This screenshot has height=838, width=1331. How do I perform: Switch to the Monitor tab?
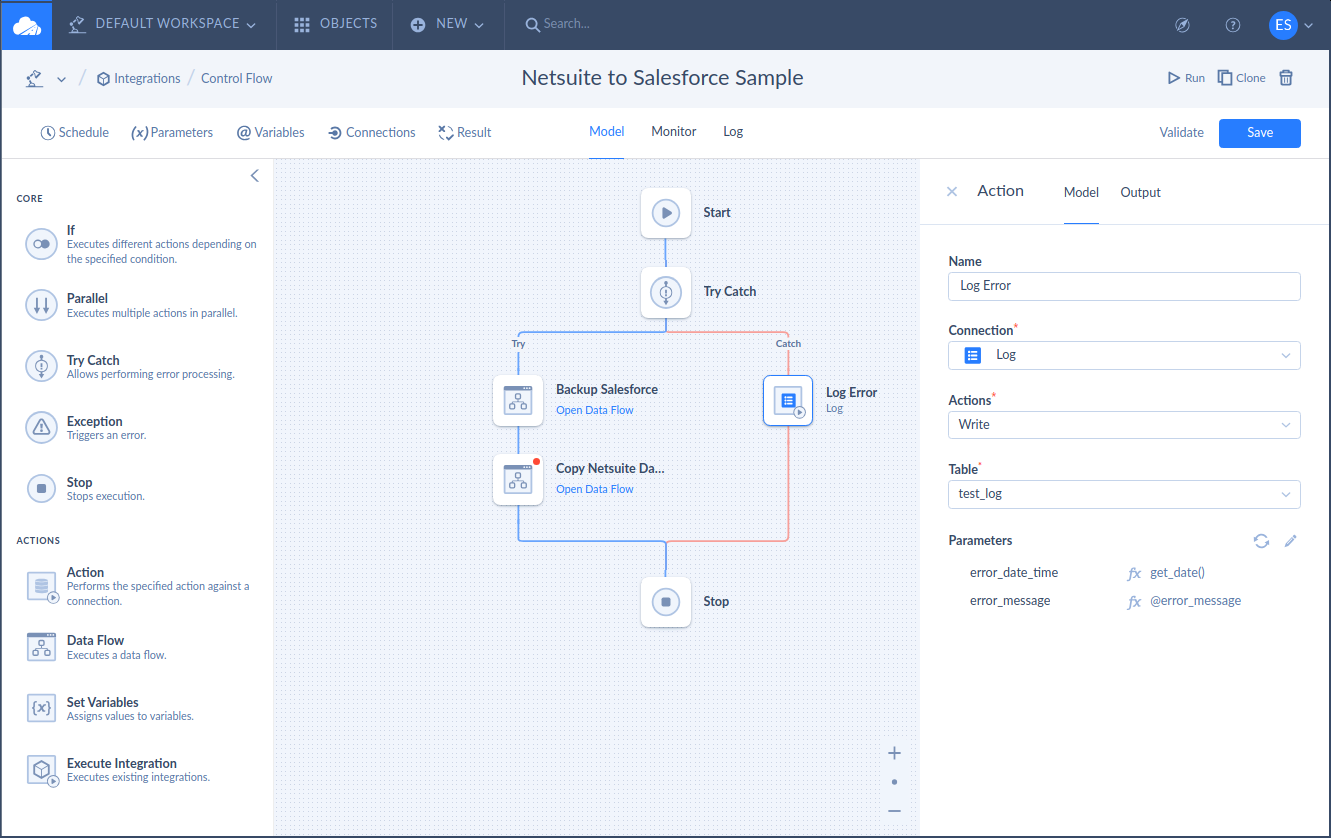click(x=674, y=131)
